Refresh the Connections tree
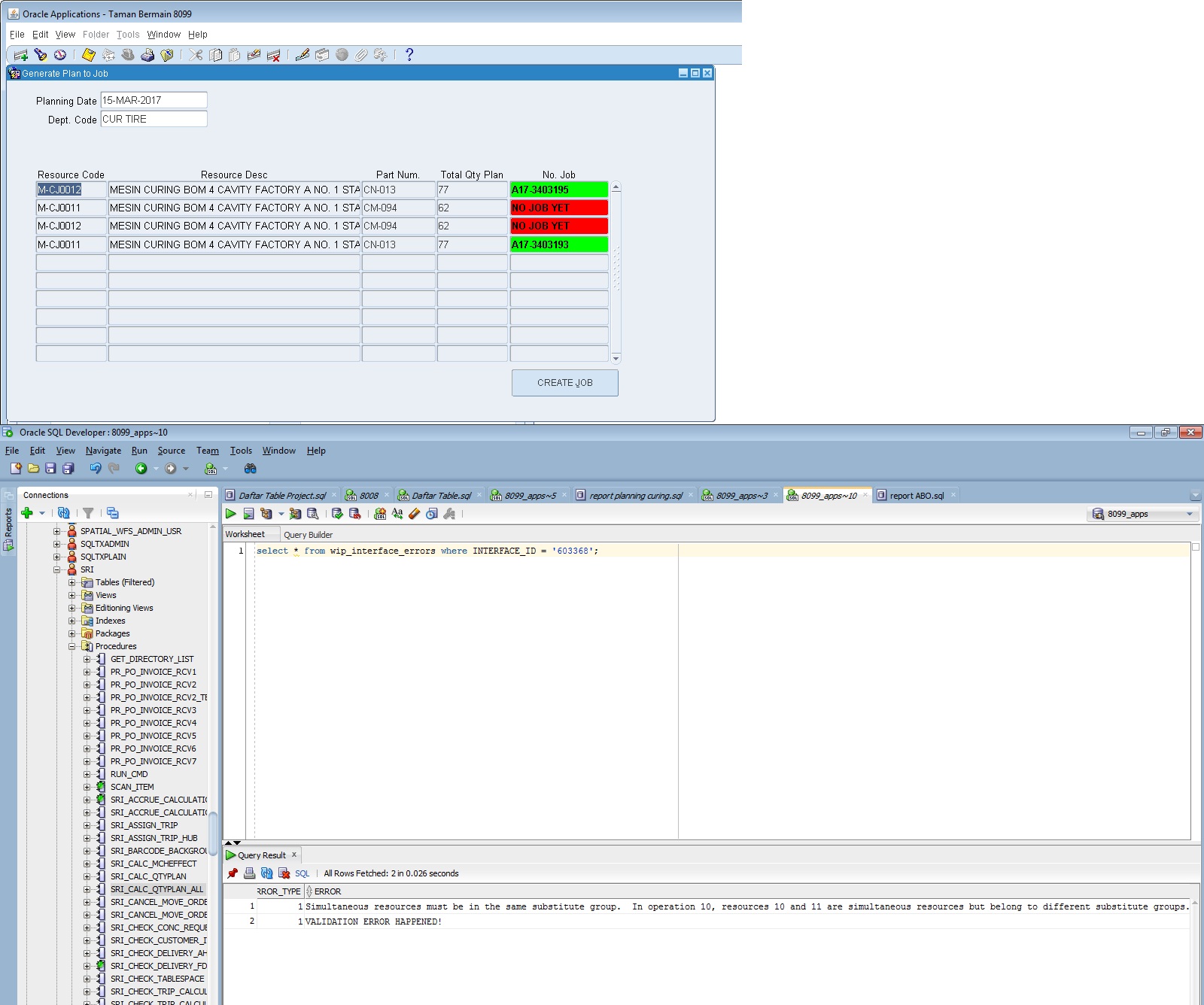This screenshot has width=1204, height=1005. 64,513
